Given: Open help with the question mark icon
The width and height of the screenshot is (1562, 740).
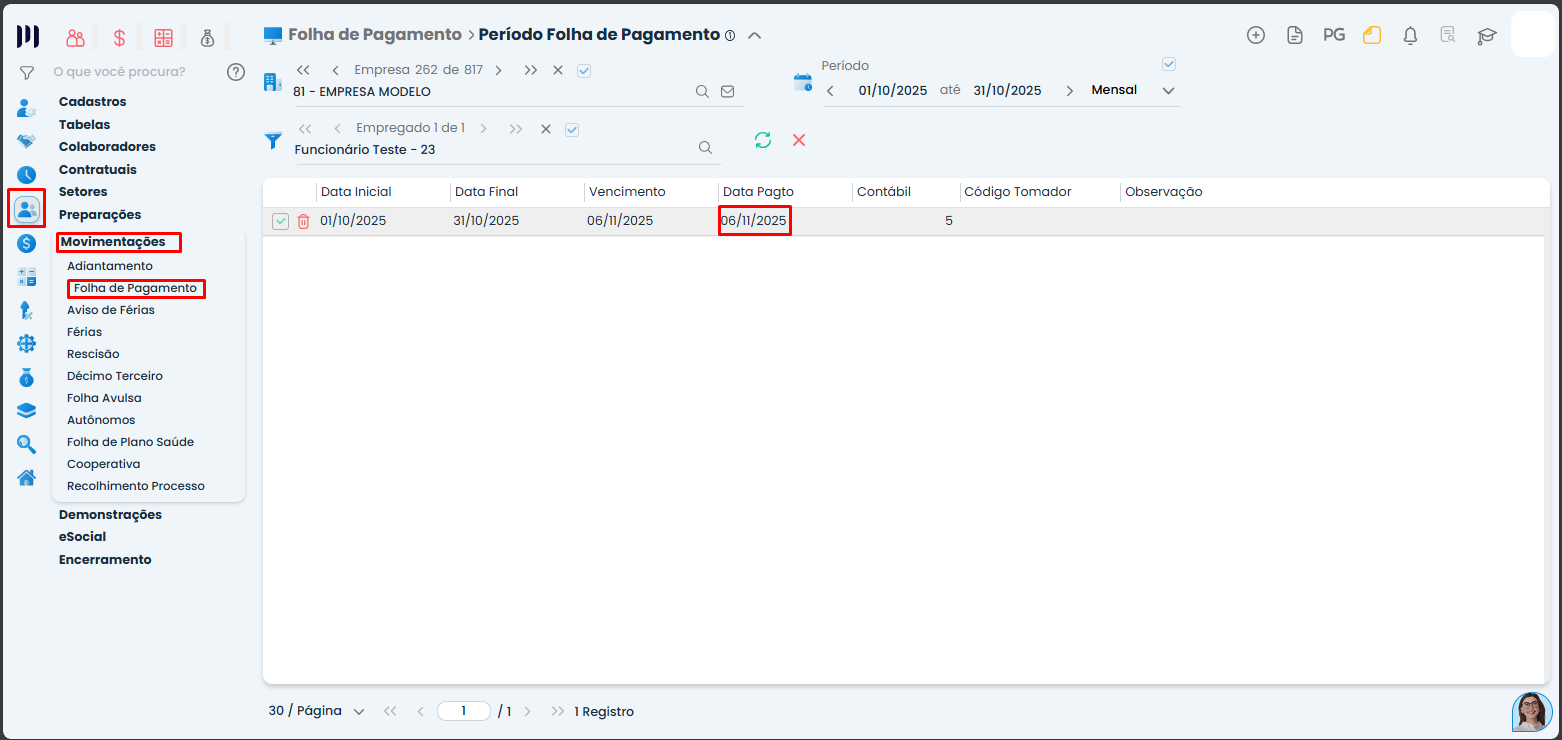Looking at the screenshot, I should (x=236, y=72).
